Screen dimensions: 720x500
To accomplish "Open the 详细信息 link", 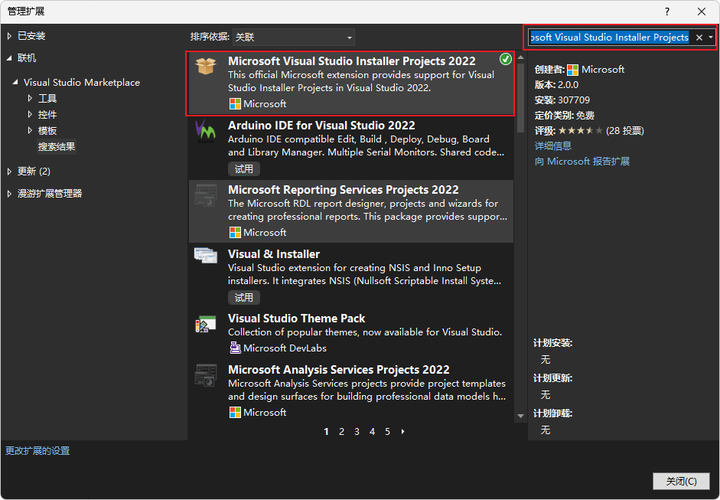I will point(553,146).
